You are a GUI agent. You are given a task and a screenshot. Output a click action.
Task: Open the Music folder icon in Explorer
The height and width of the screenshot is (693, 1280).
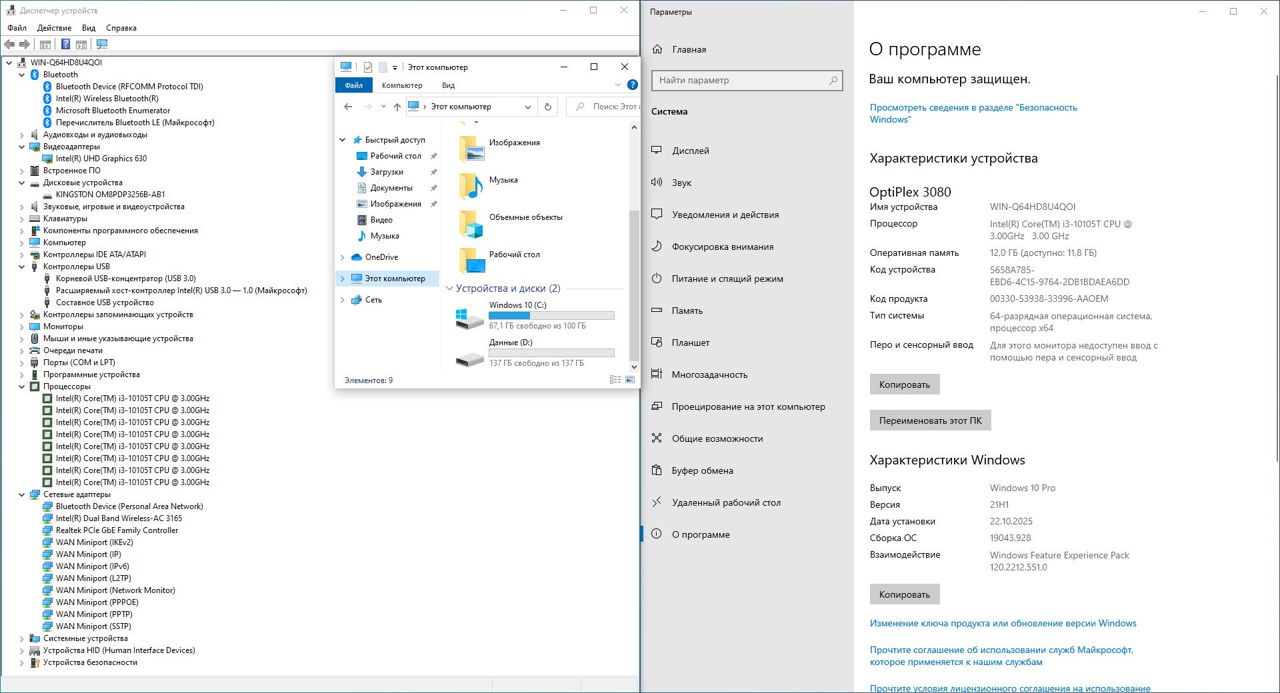(471, 183)
